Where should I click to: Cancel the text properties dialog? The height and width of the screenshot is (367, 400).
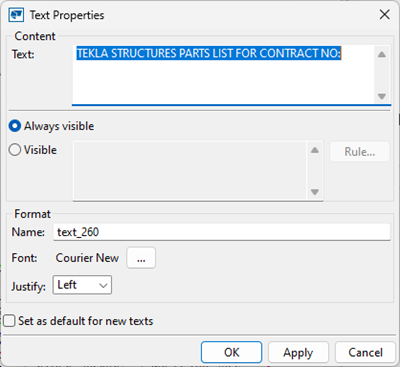tap(365, 352)
